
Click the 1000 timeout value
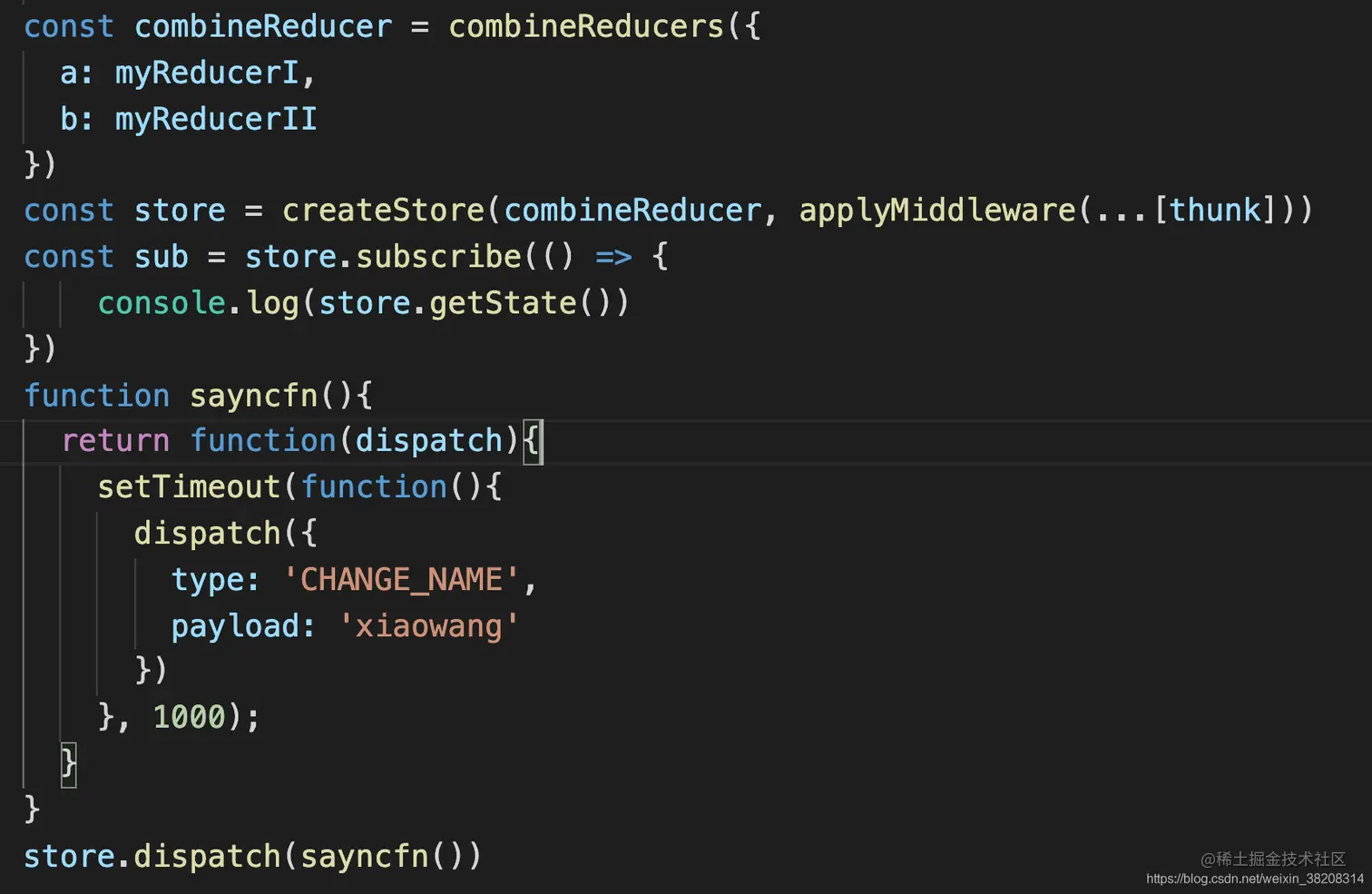tap(189, 718)
